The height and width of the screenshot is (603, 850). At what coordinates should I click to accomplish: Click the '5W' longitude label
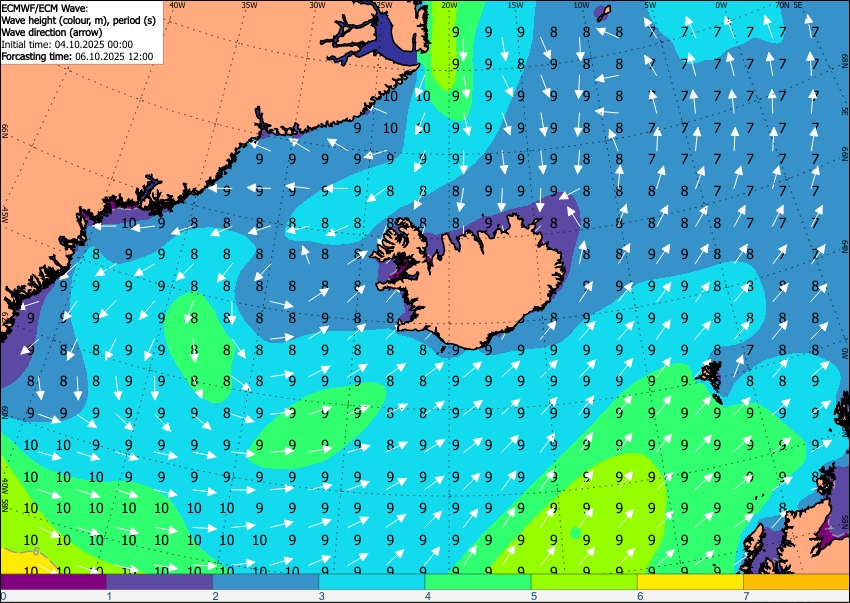(x=651, y=5)
